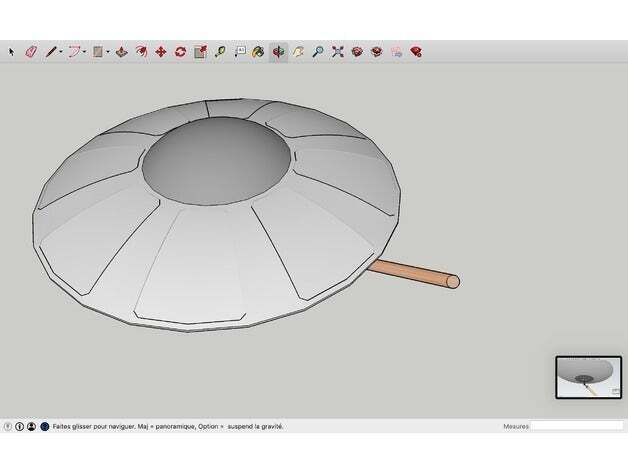Expand the Line tool dropdown arrow
Viewport: 628px width, 472px height.
click(61, 51)
